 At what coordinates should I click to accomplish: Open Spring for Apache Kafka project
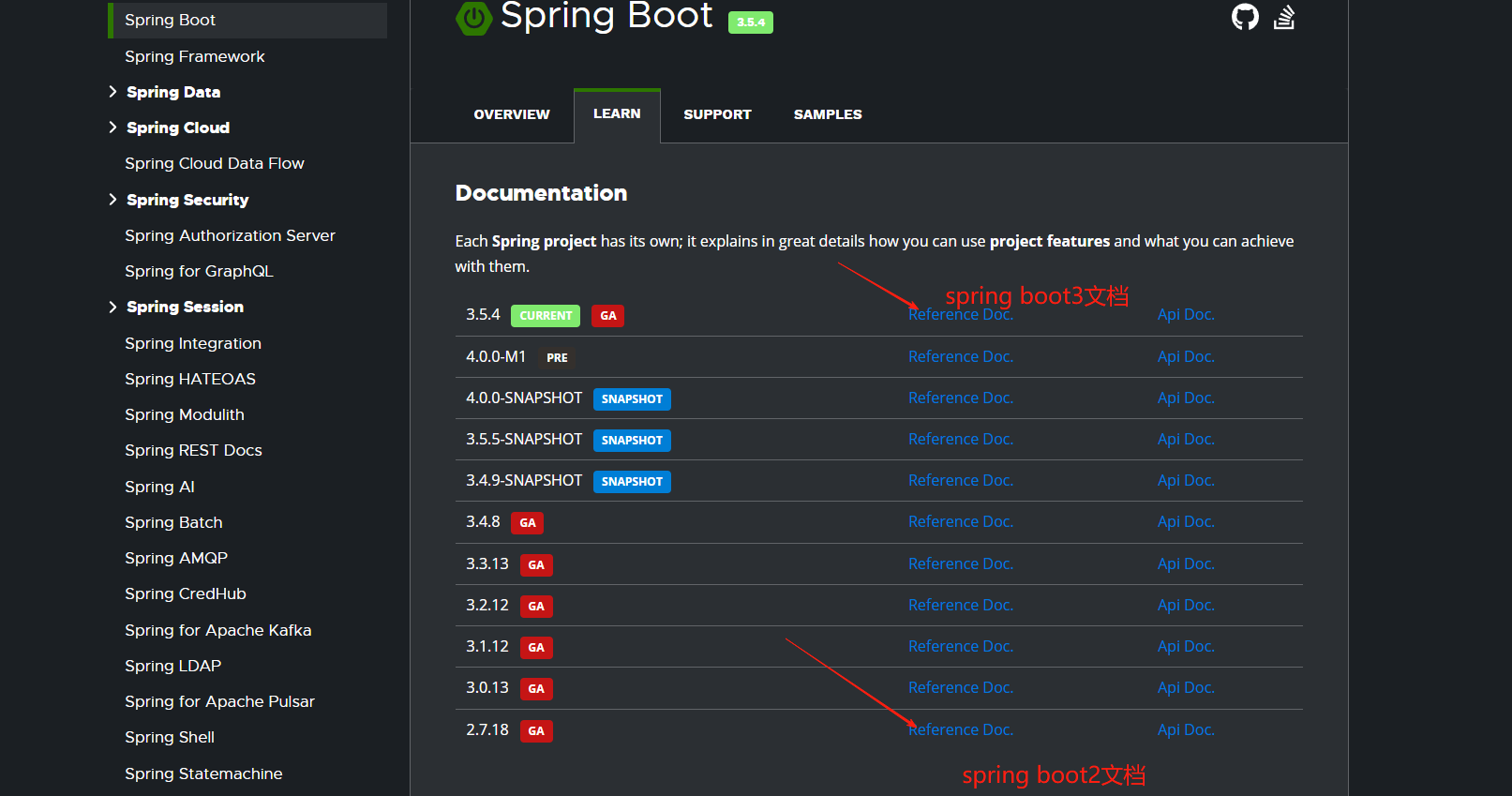click(218, 630)
